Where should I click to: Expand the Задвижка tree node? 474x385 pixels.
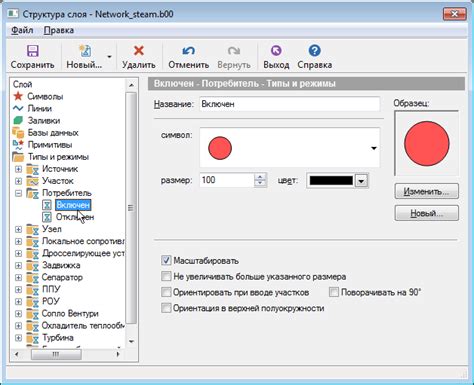19,265
